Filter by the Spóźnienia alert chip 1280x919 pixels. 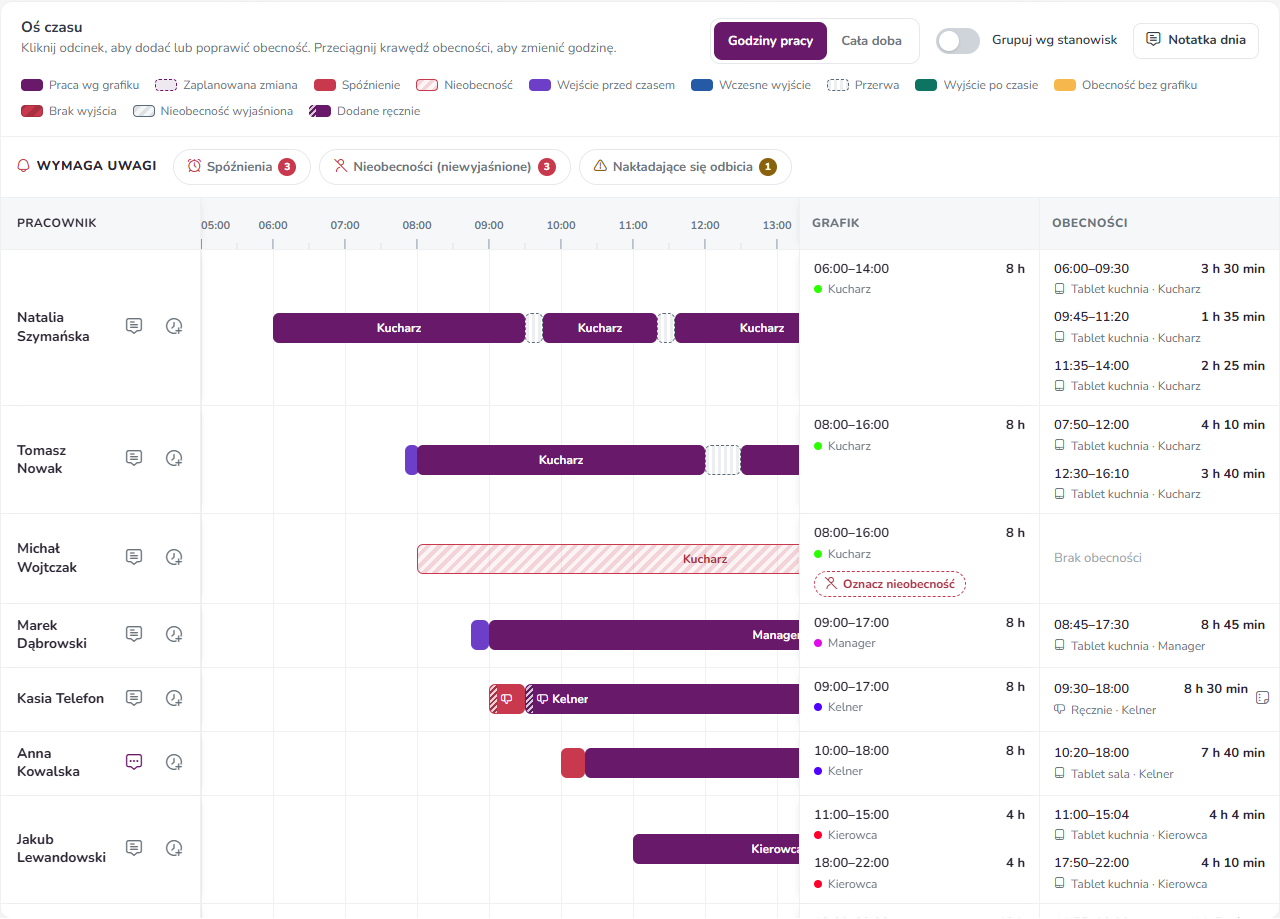[x=242, y=167]
